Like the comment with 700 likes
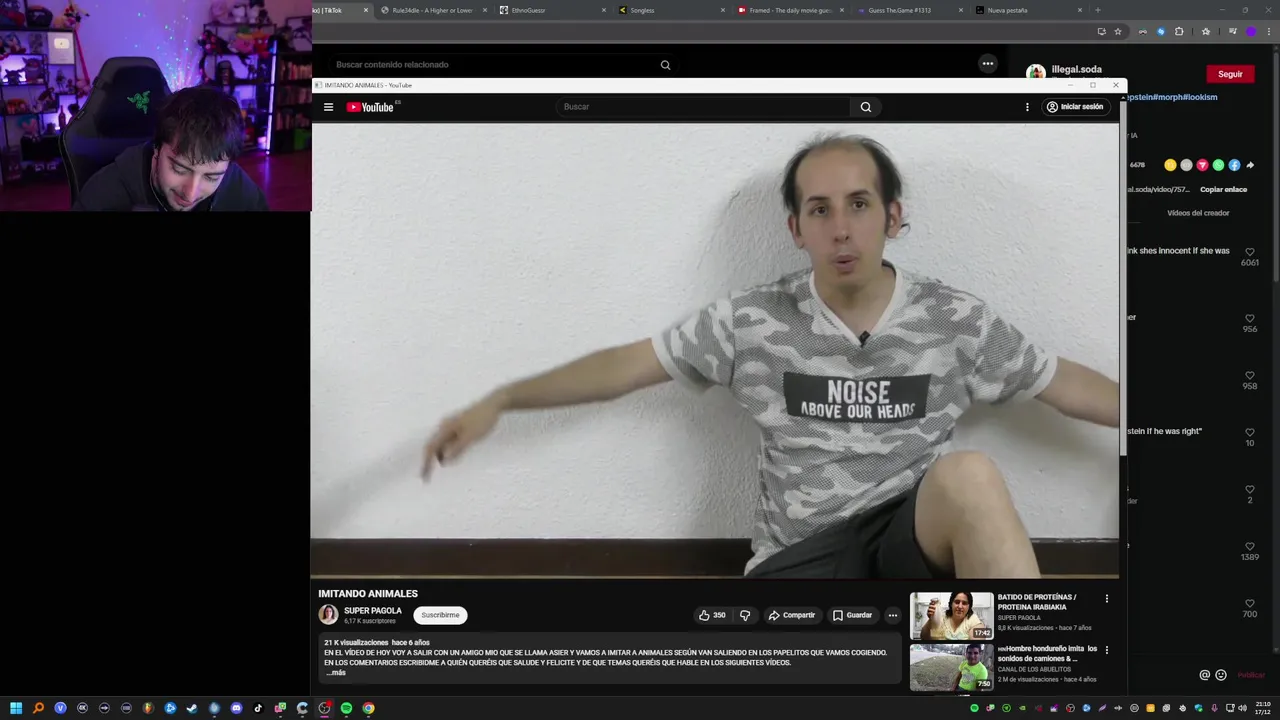Viewport: 1280px width, 720px height. 1249,604
